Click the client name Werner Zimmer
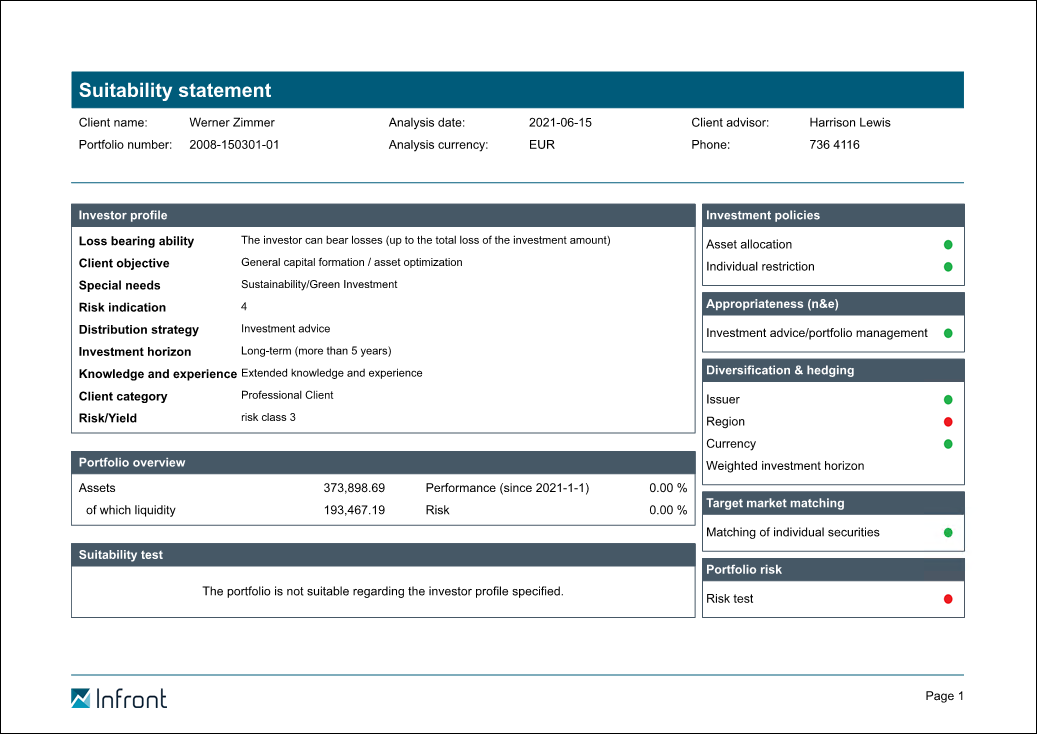The width and height of the screenshot is (1037, 734). [231, 123]
